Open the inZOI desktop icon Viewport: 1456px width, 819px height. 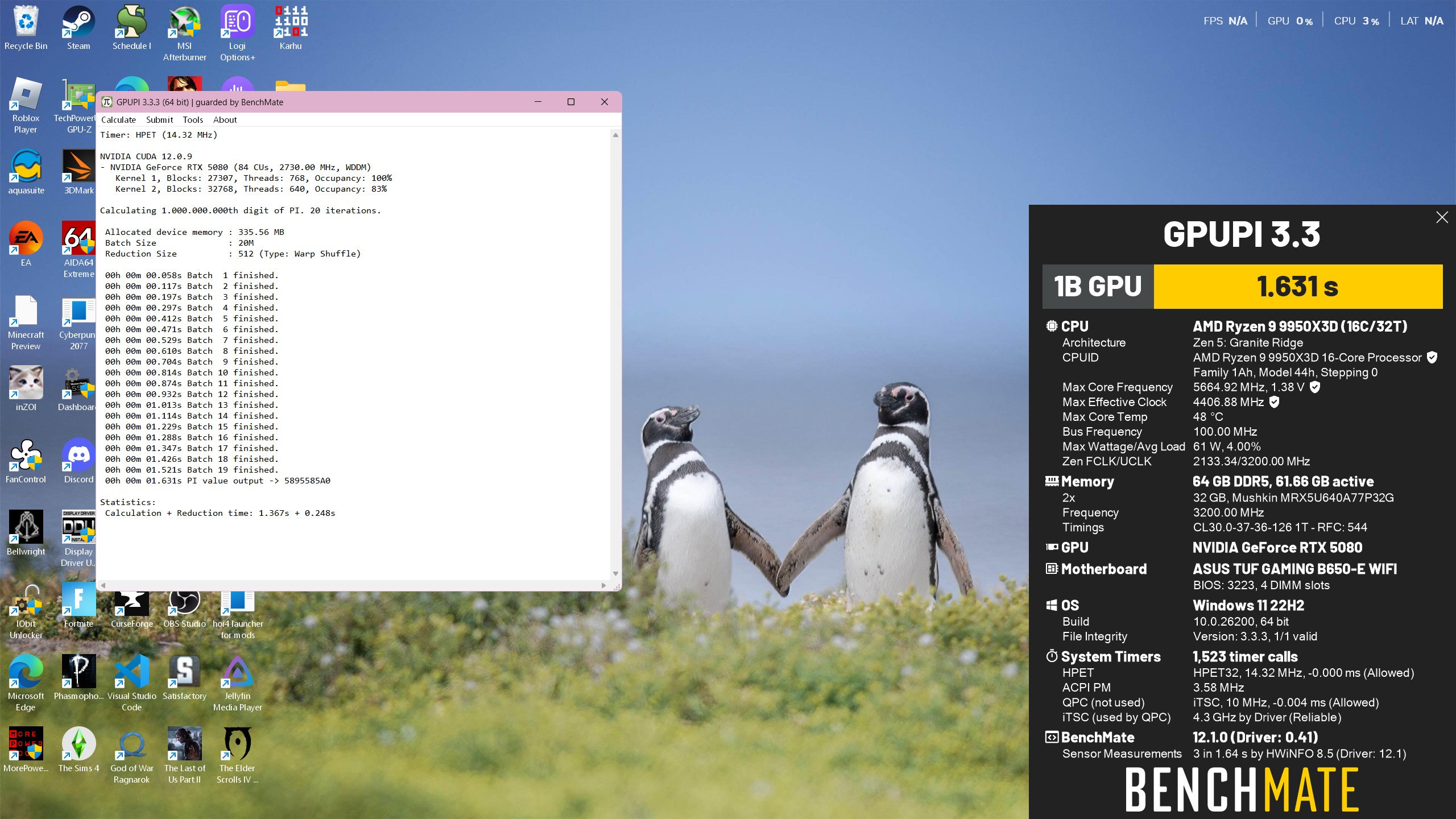(x=26, y=389)
